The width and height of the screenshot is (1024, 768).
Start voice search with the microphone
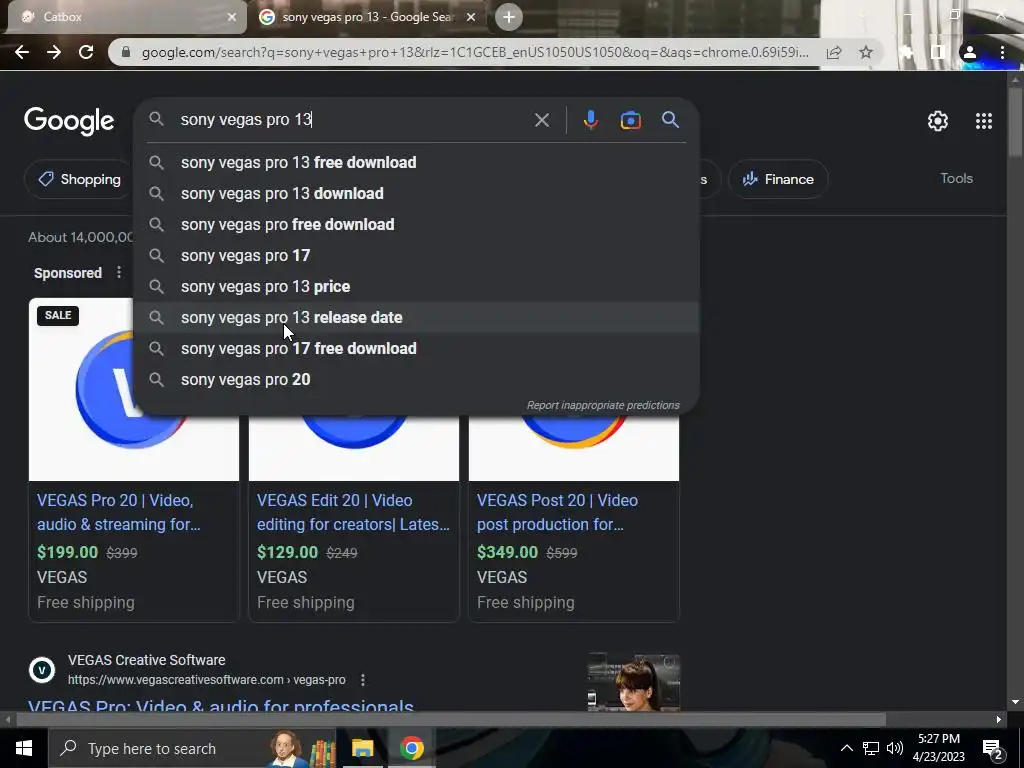click(590, 120)
